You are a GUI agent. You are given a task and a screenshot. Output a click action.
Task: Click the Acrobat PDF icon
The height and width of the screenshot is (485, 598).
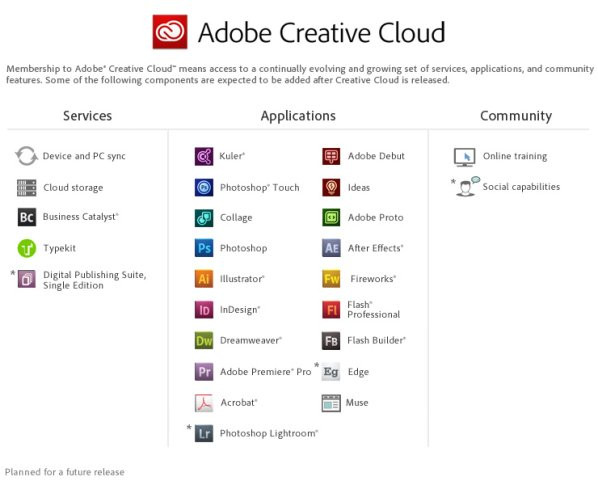pyautogui.click(x=204, y=403)
